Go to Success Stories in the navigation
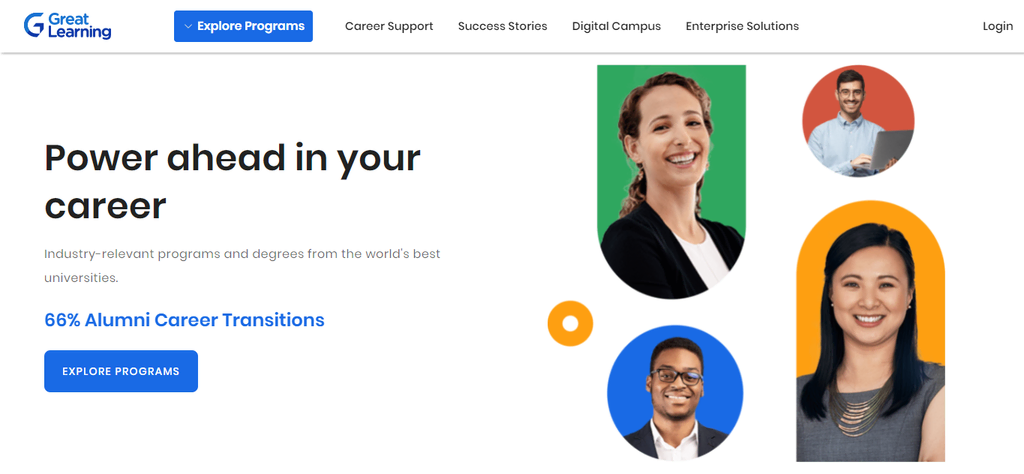Viewport: 1024px width, 474px height. click(x=502, y=26)
